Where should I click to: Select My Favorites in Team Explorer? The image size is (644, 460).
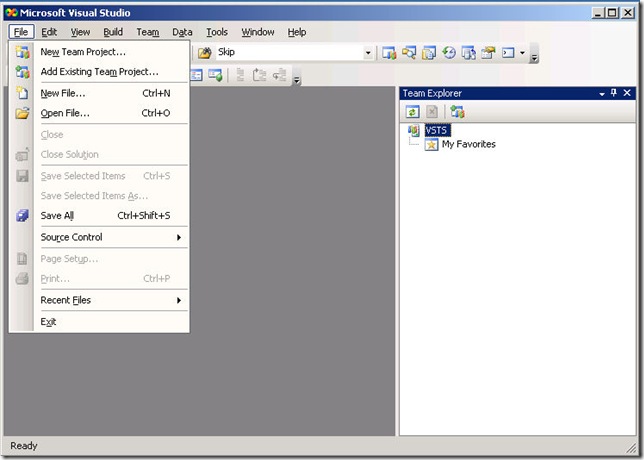pos(469,144)
